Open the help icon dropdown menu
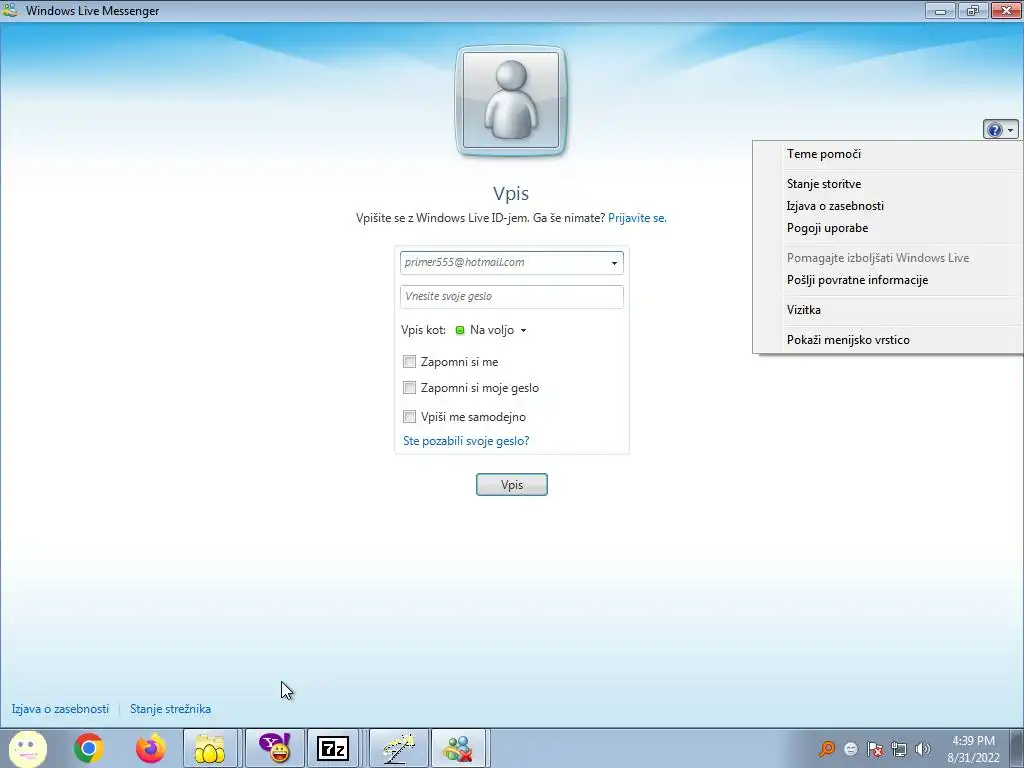Screen dimensions: 1024x768 (x=1000, y=129)
